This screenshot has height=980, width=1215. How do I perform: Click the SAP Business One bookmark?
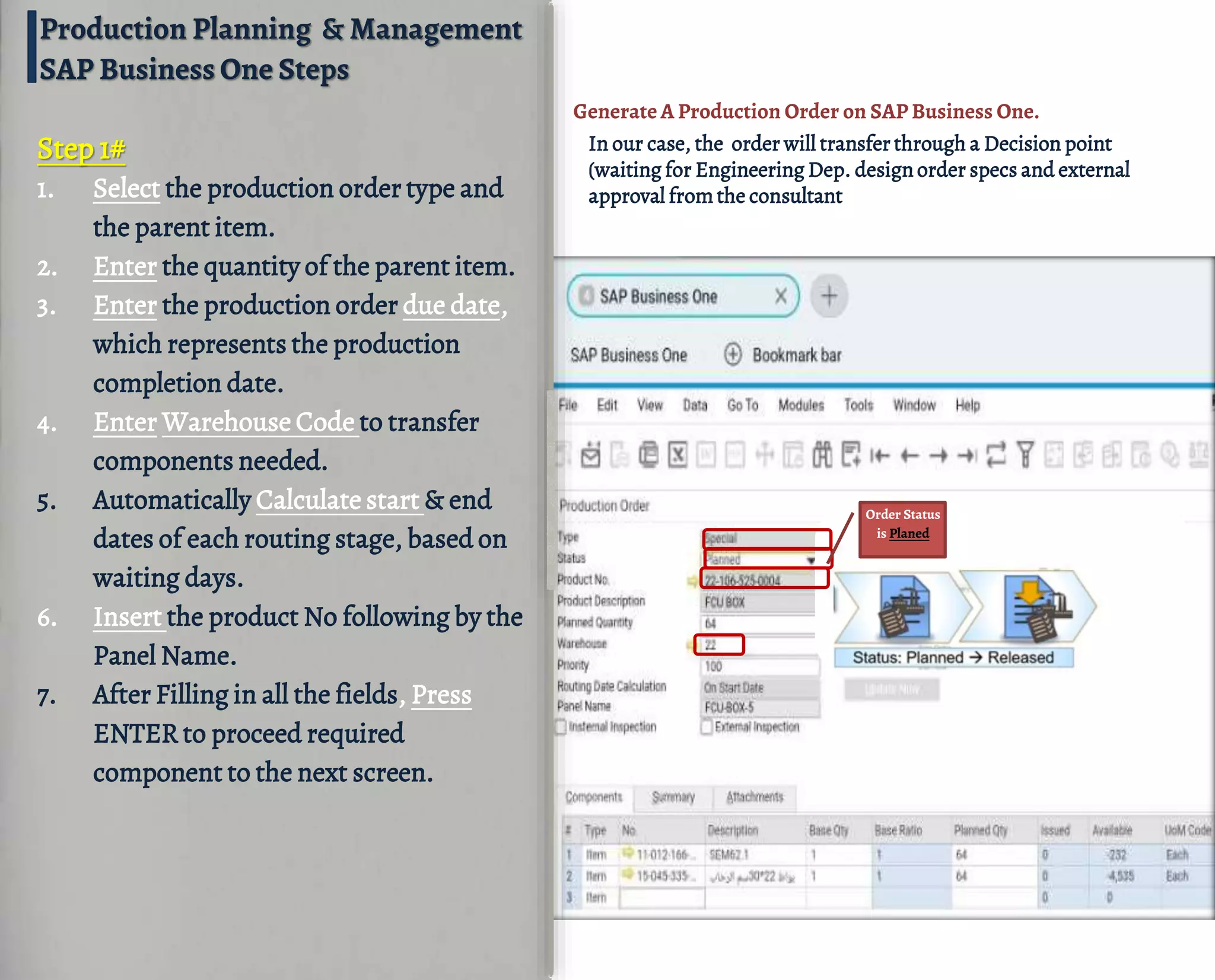click(629, 355)
